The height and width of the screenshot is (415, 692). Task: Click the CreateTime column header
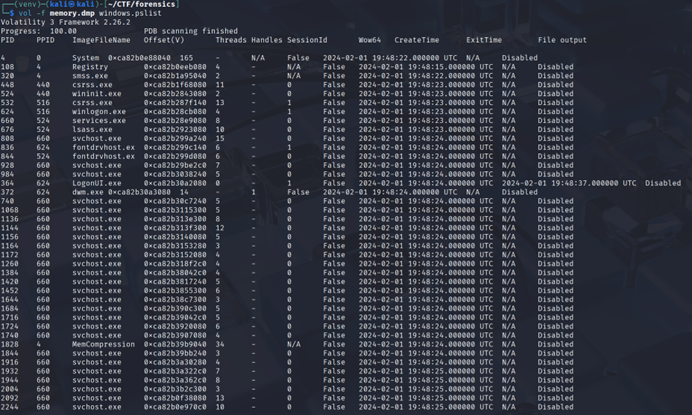[x=417, y=40]
